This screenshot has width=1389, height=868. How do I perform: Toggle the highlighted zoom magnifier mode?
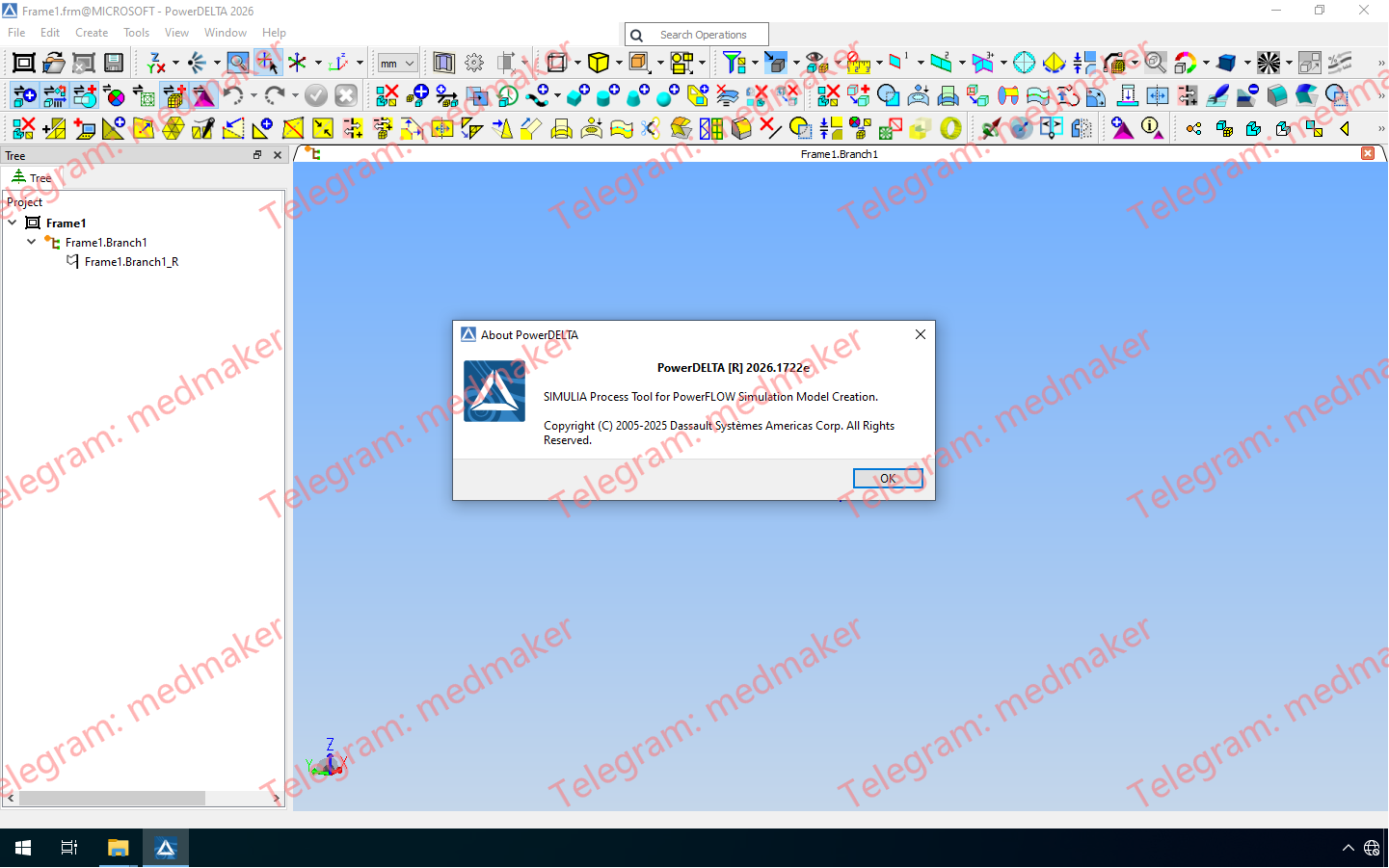tap(237, 62)
